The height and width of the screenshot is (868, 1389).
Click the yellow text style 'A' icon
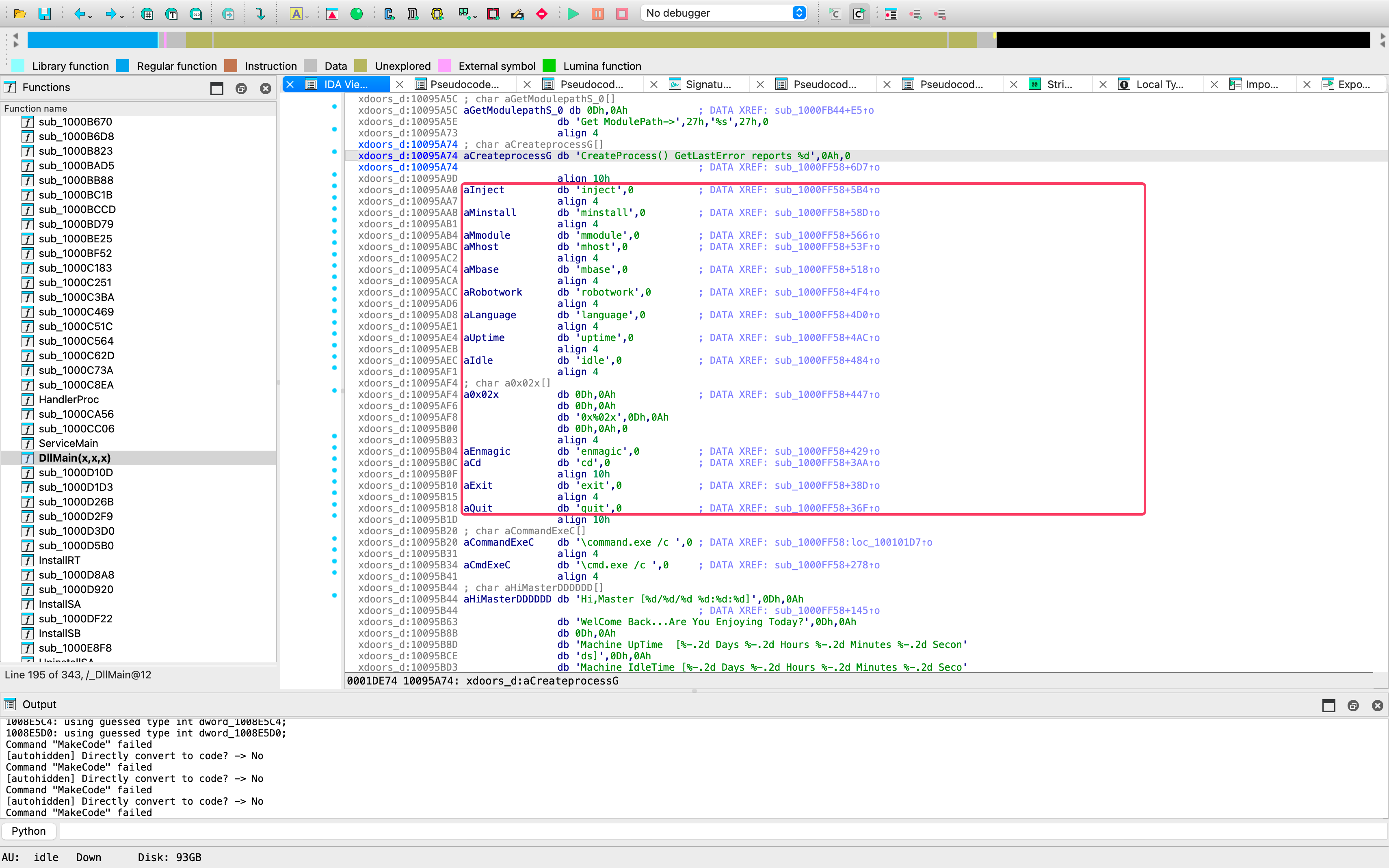click(296, 14)
